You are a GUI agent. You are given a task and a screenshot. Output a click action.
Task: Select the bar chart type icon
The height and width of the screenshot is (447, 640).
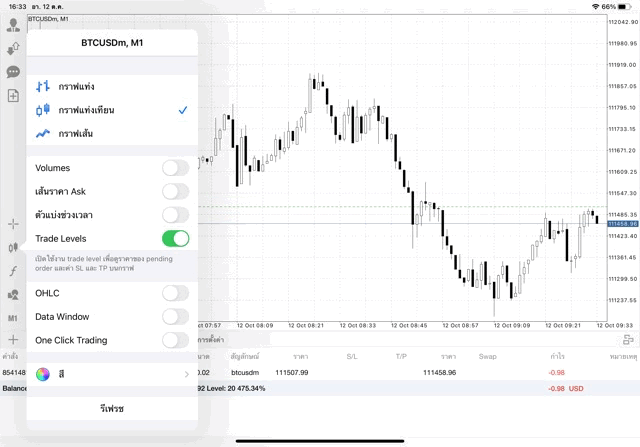[x=43, y=87]
